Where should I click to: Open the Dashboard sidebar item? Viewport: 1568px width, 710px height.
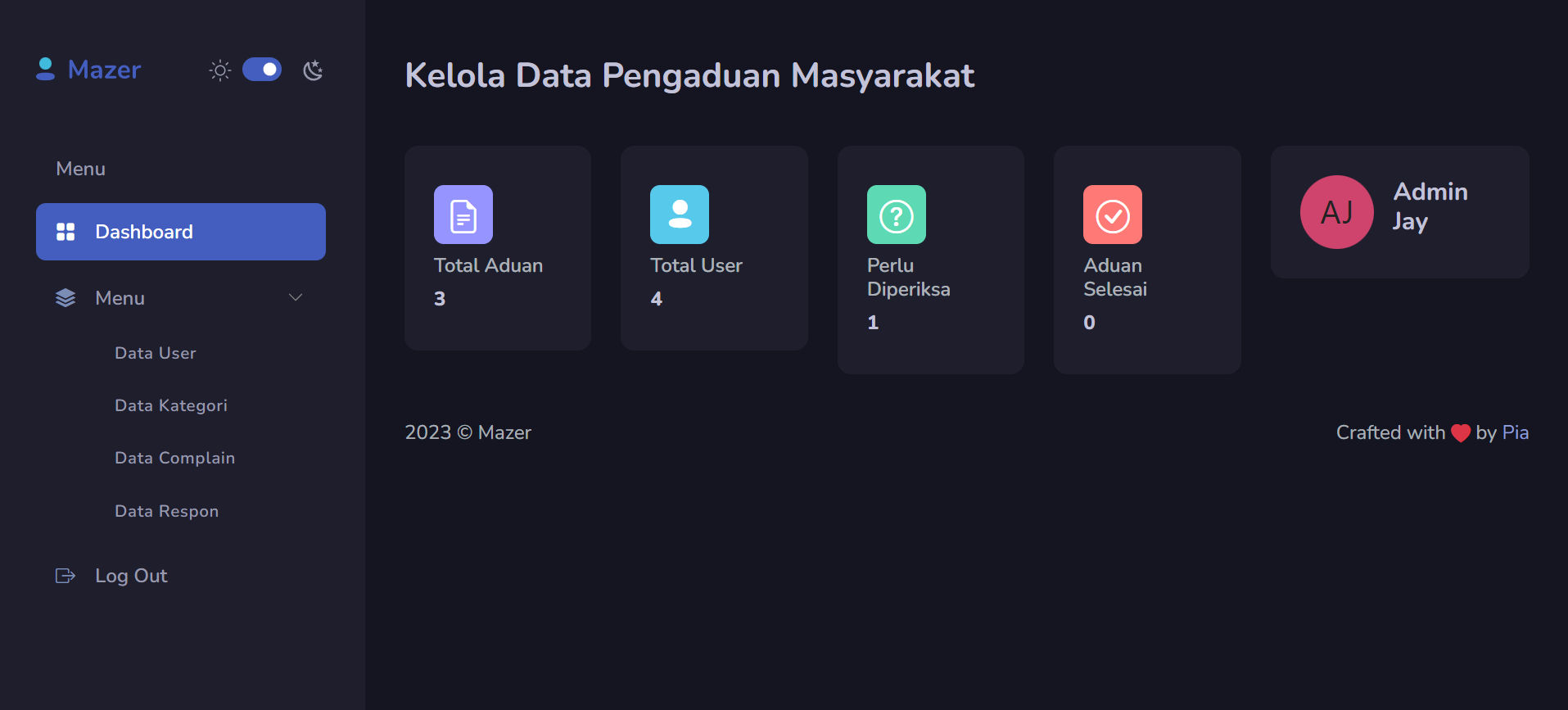pos(181,232)
